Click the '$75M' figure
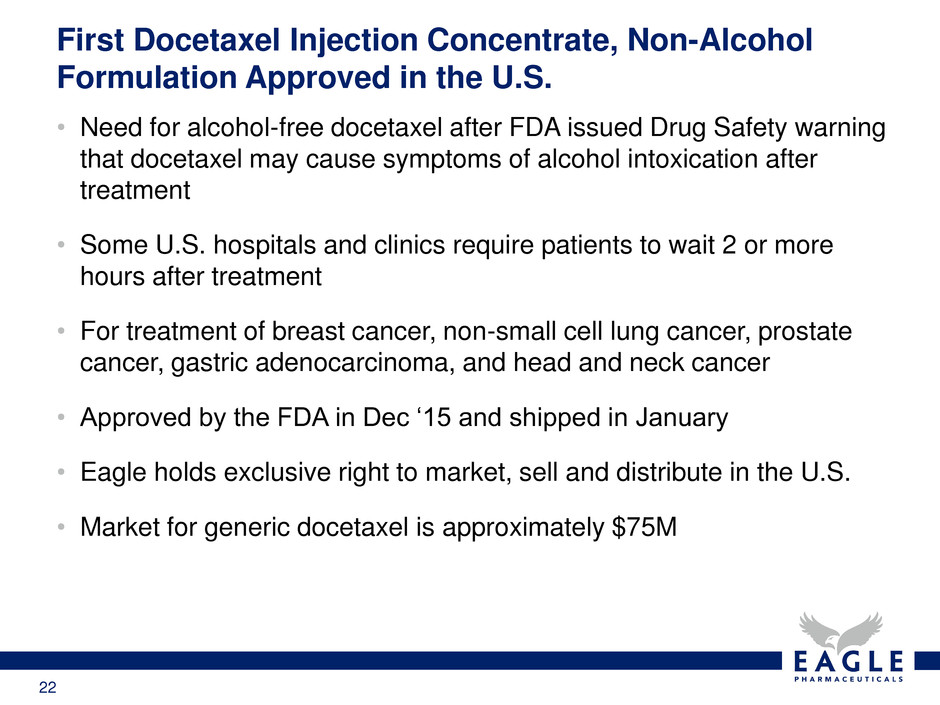 (644, 527)
